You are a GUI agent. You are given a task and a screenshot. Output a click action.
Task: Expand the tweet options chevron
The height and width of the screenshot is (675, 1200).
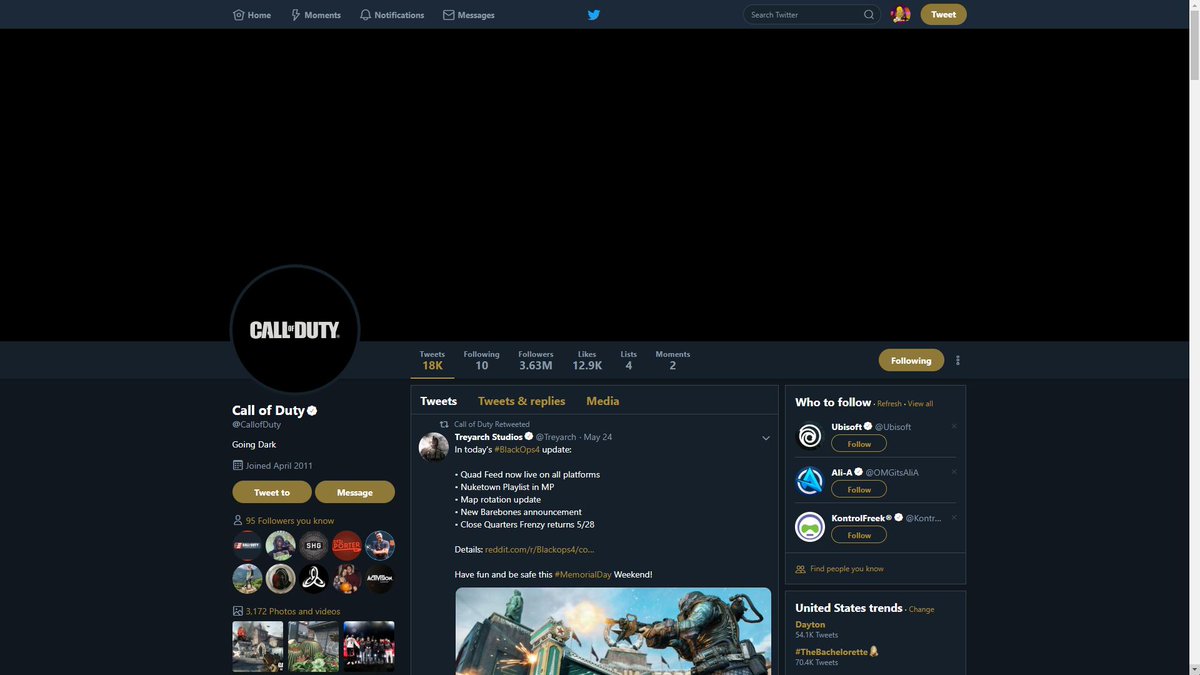coord(766,438)
